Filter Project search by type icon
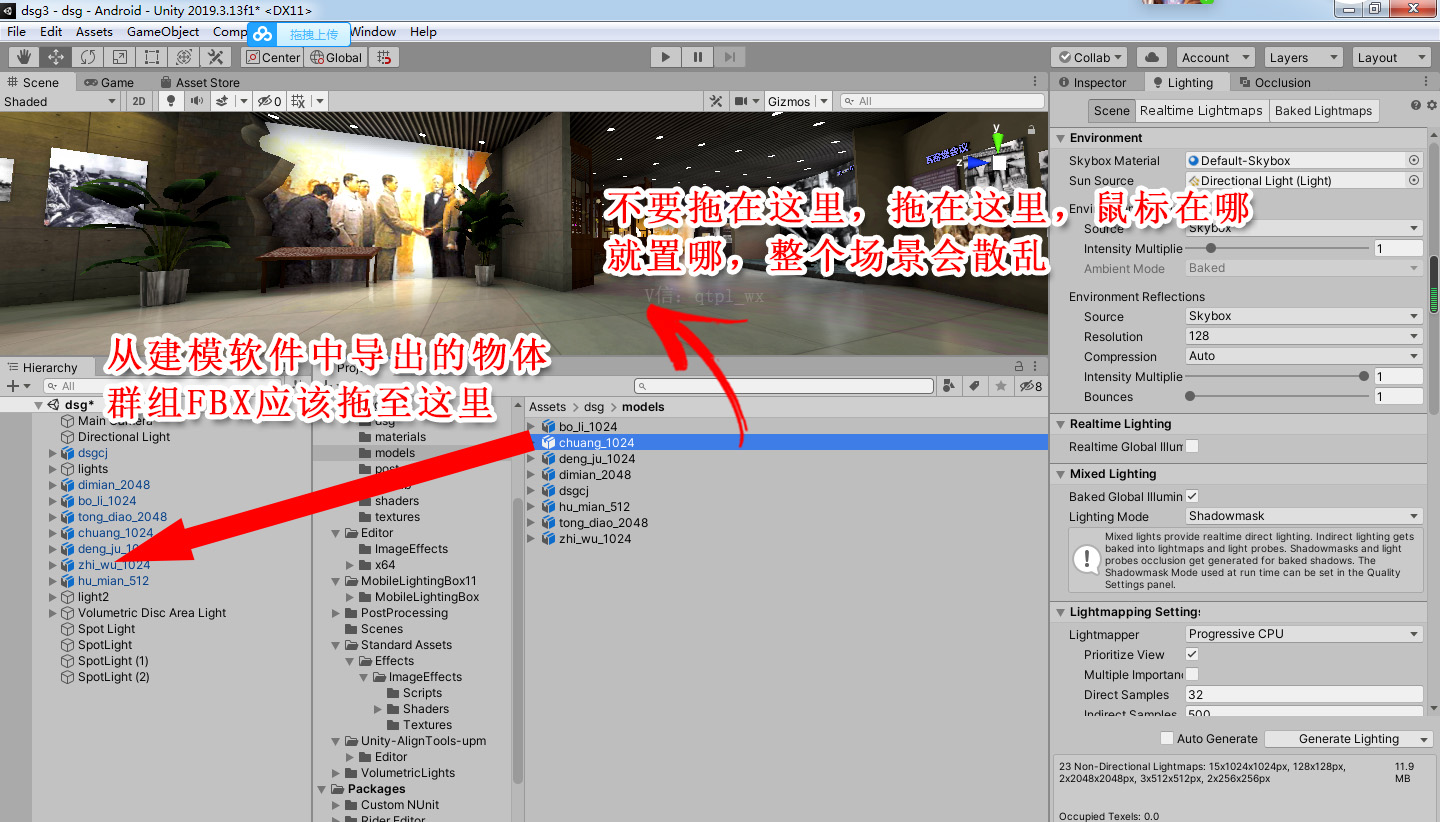This screenshot has width=1440, height=822. tap(950, 386)
